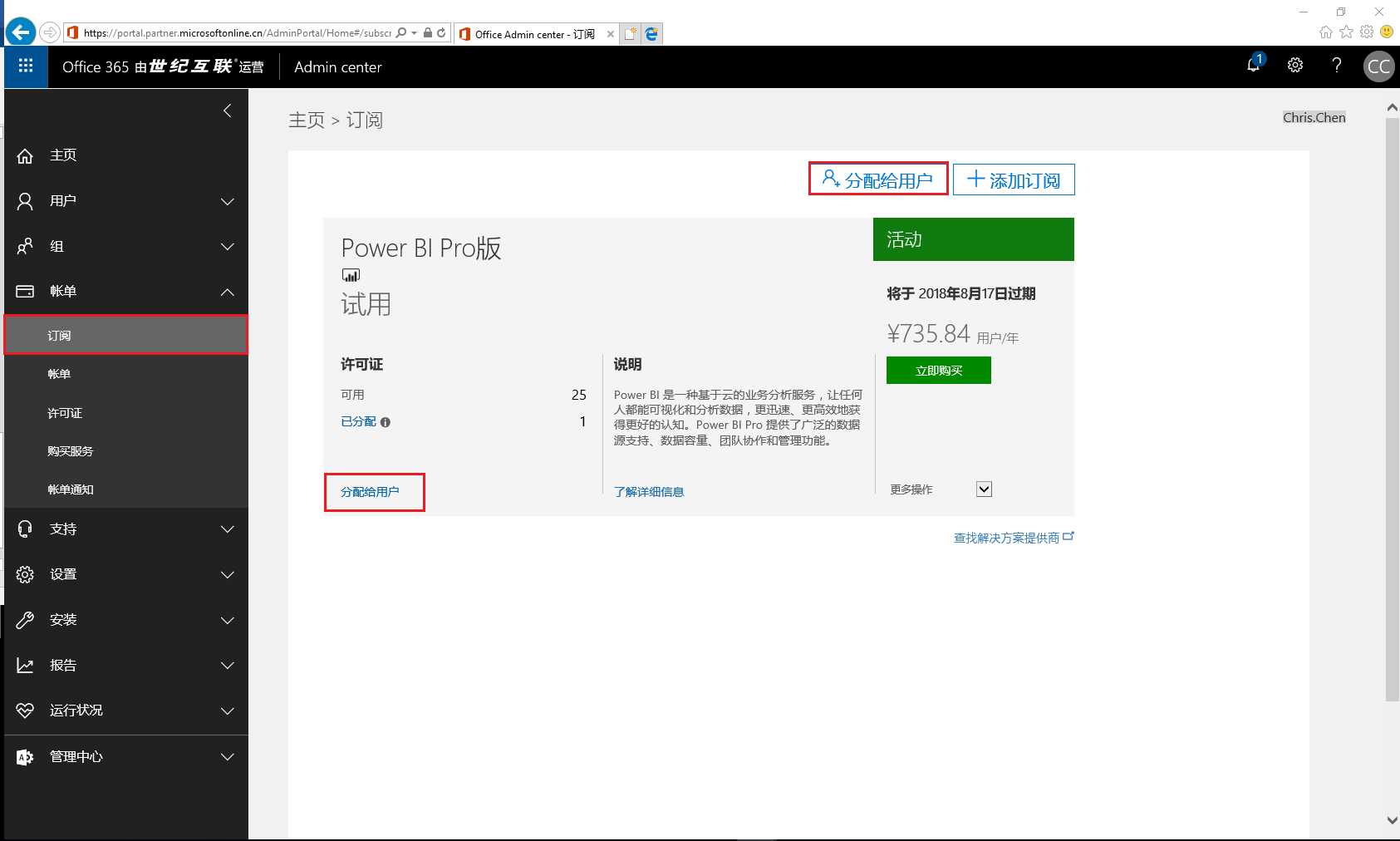The image size is (1400, 841).
Task: Click the browser address bar URL
Action: (237, 33)
